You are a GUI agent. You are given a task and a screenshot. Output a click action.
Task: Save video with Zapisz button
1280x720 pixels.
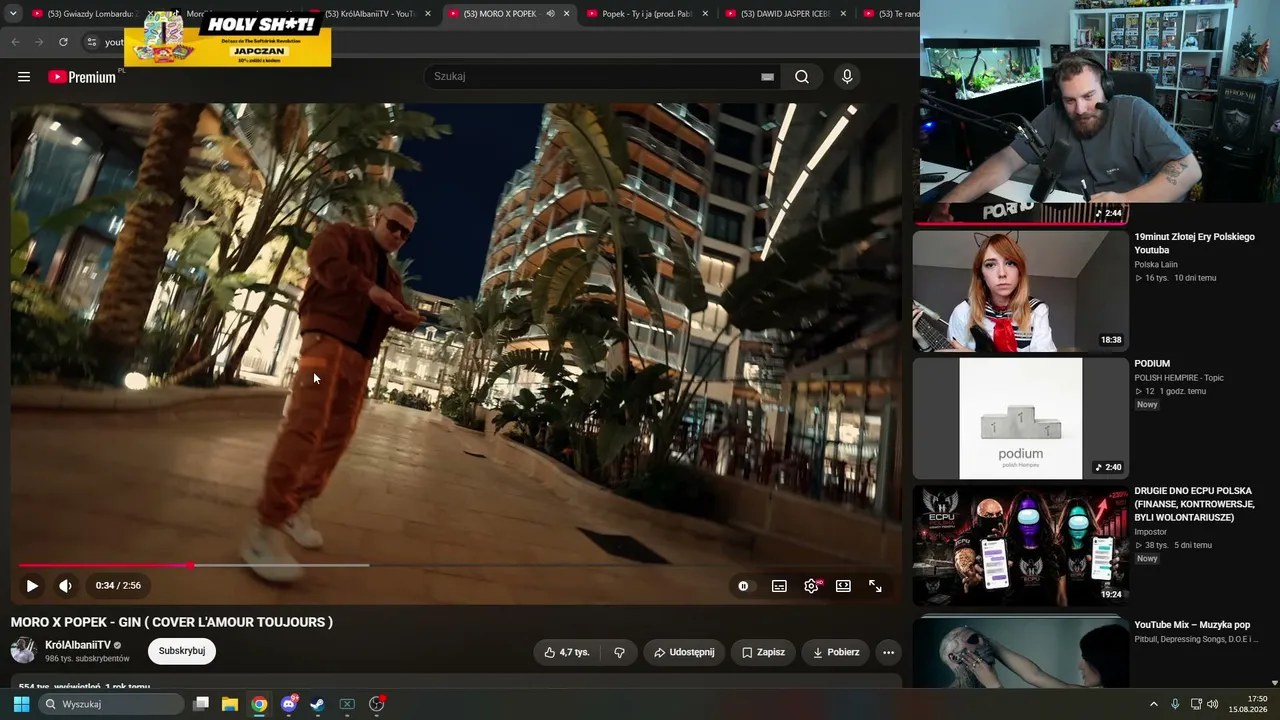763,652
